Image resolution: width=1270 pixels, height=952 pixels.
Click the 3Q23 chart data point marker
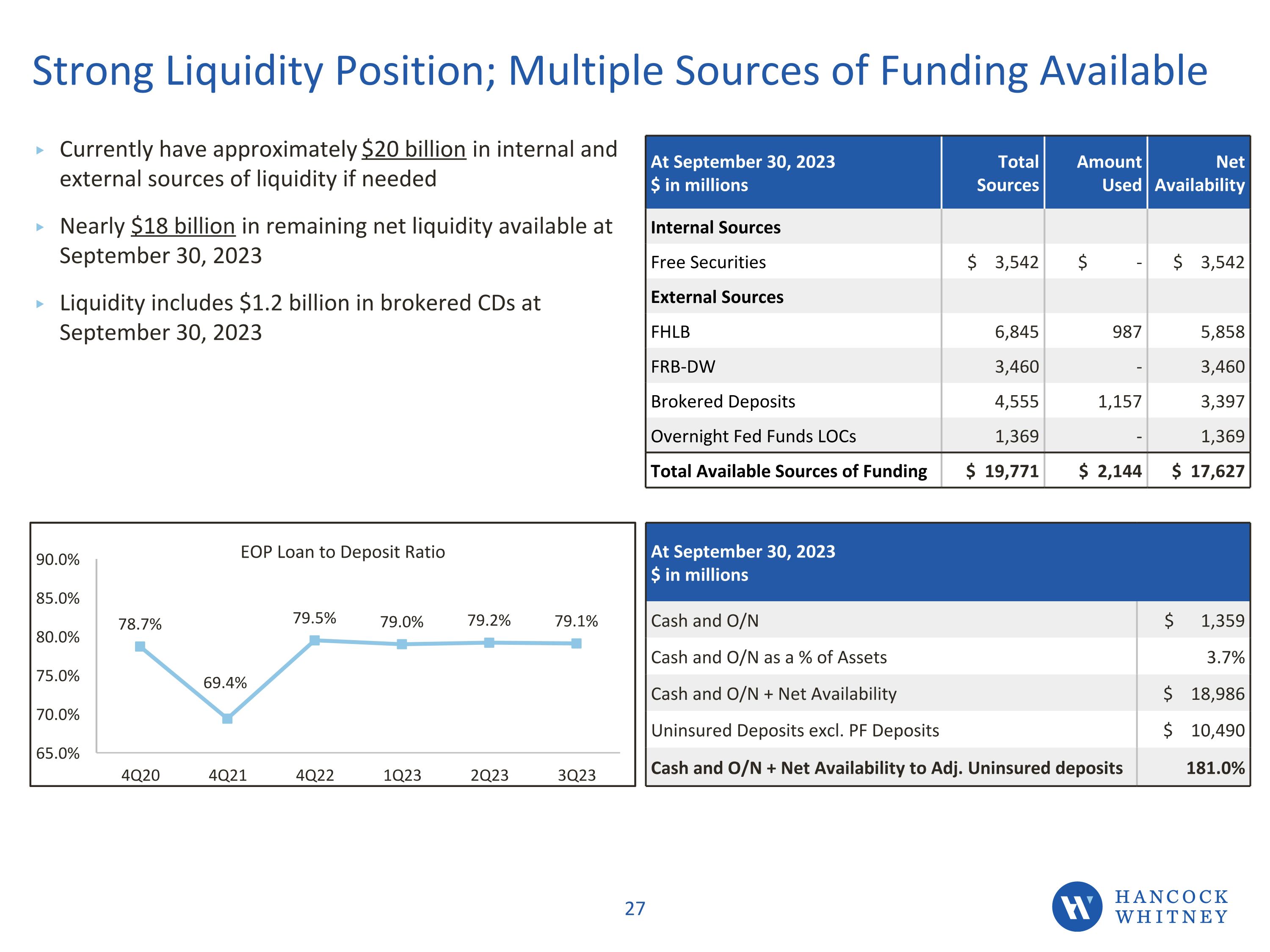click(577, 644)
